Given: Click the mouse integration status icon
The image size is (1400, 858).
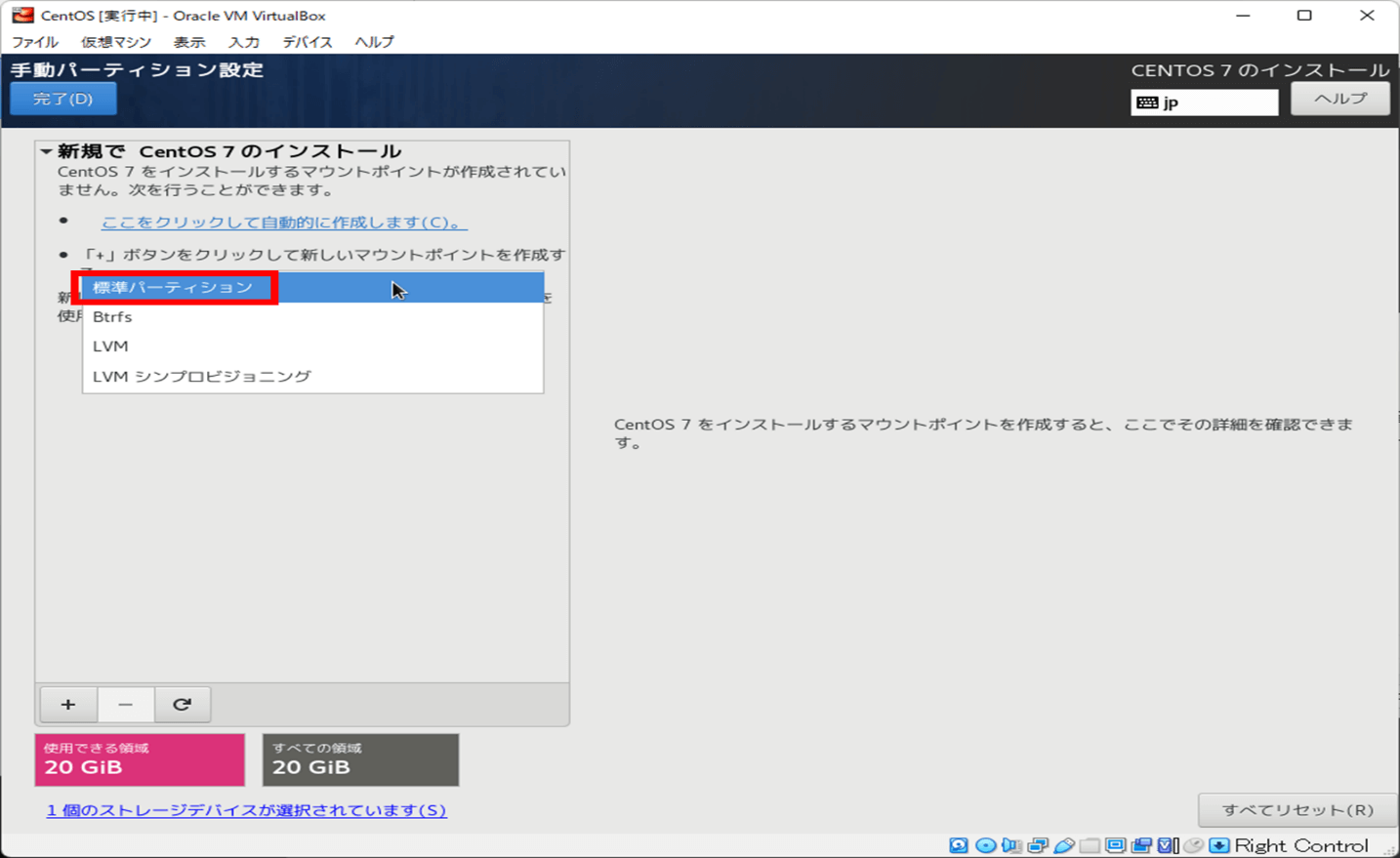Looking at the screenshot, I should [1193, 845].
